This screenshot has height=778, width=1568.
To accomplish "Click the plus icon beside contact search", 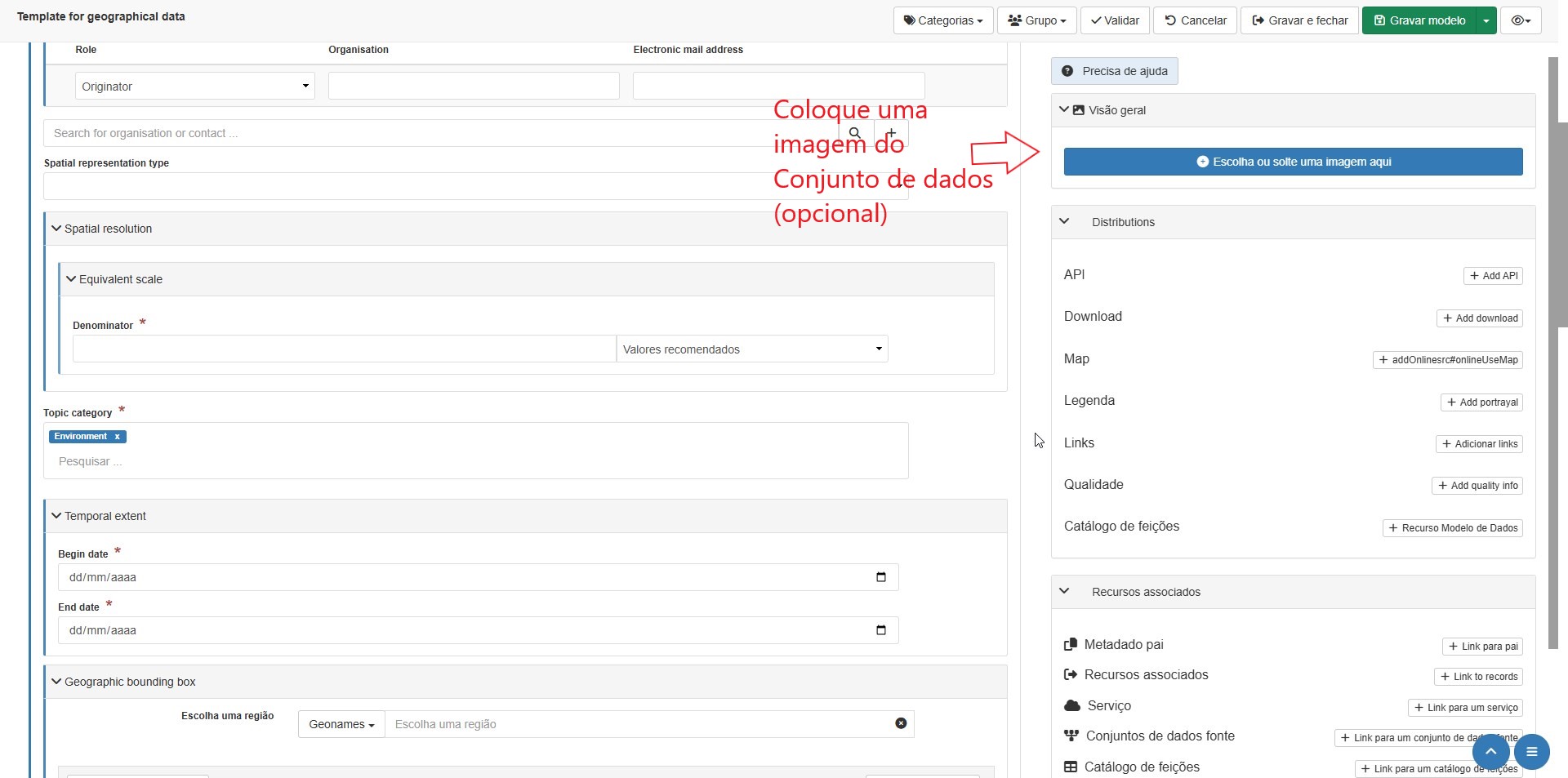I will 891,133.
